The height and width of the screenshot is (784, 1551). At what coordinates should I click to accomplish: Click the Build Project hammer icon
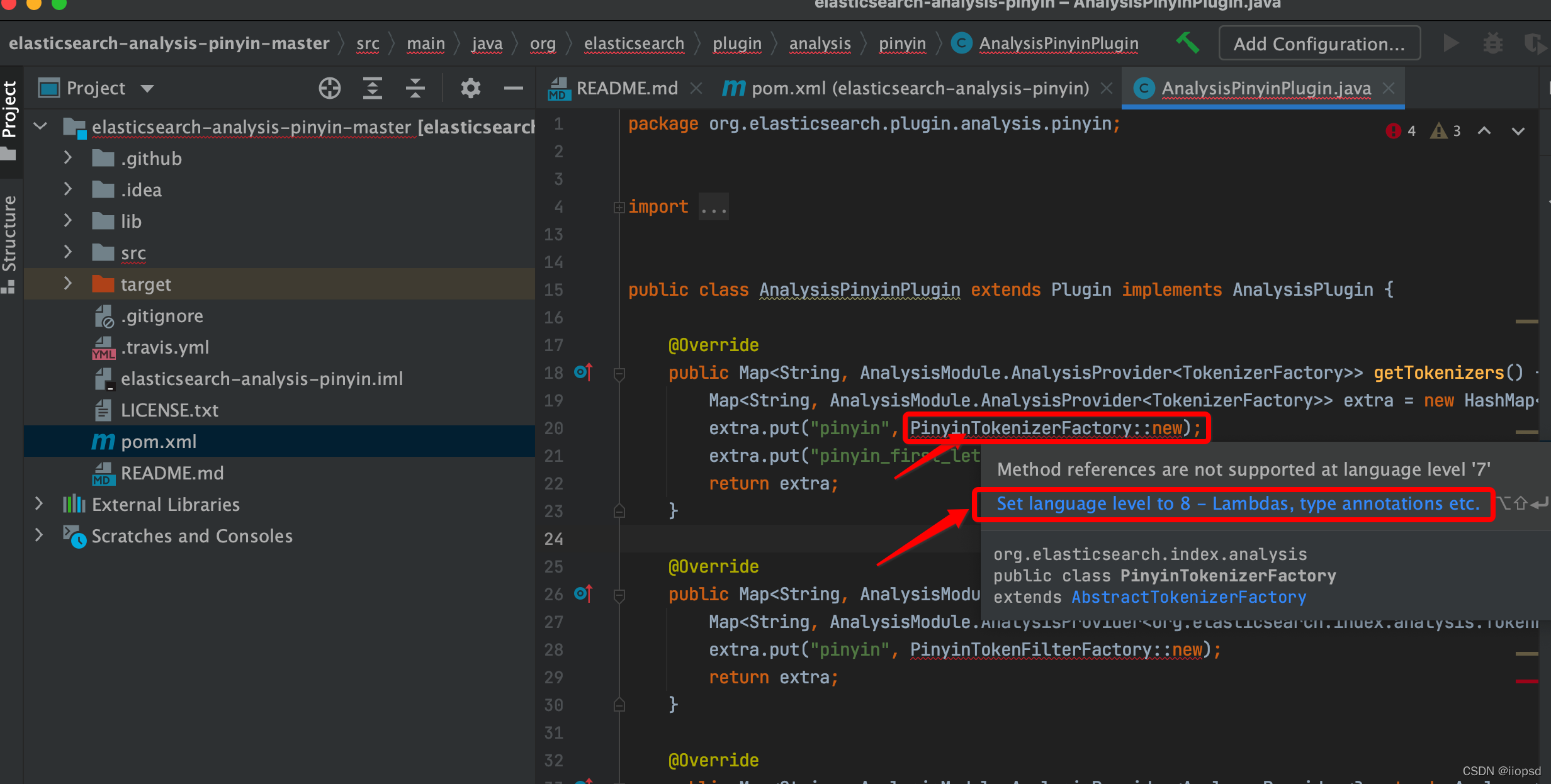point(1187,43)
